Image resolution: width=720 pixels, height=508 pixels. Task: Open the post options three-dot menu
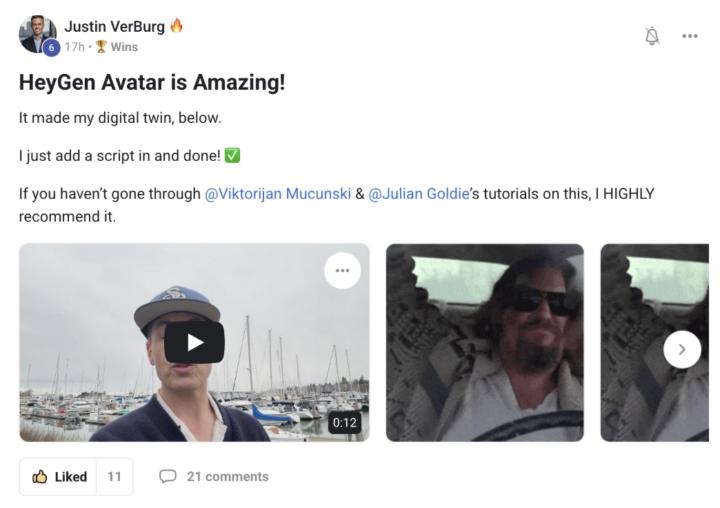point(690,36)
